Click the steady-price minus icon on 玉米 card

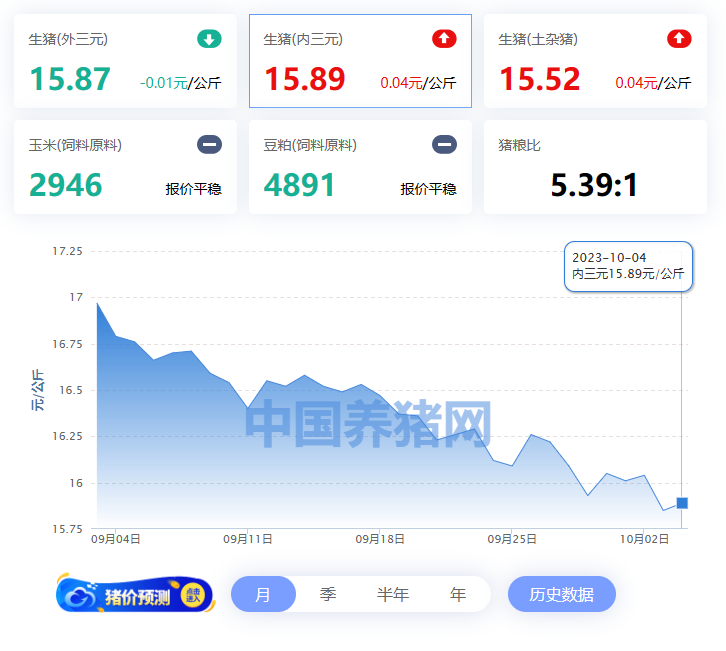[x=209, y=144]
